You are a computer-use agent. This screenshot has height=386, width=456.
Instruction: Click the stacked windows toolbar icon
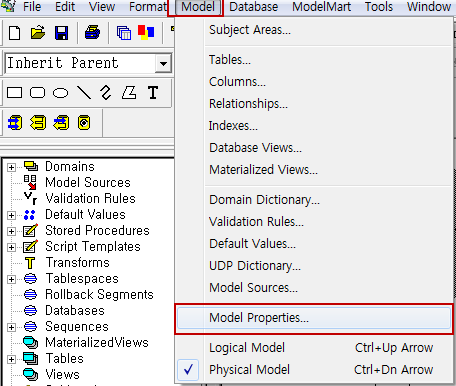124,33
